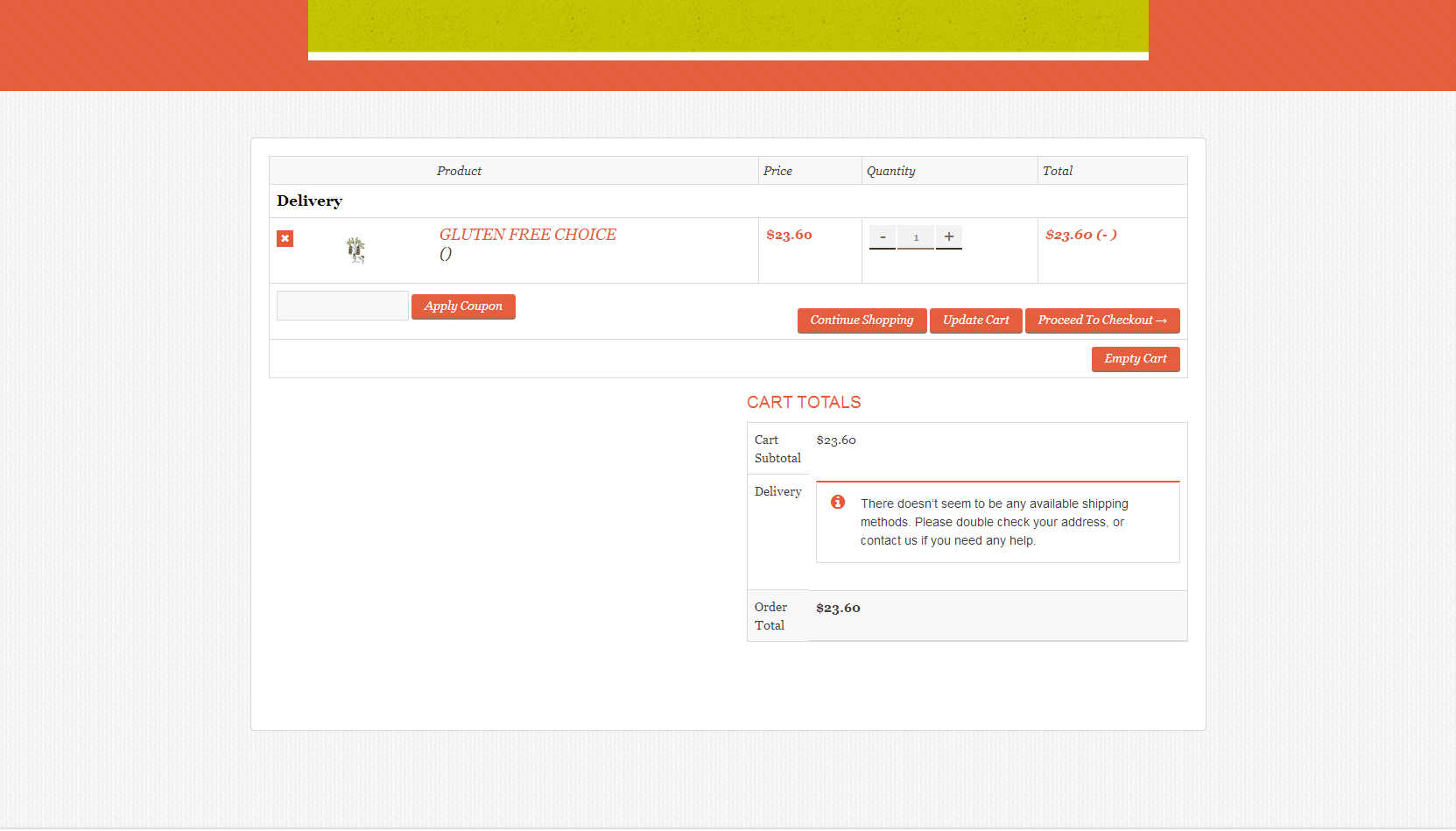Image resolution: width=1456 pixels, height=831 pixels.
Task: Click the Price column header
Action: [777, 171]
